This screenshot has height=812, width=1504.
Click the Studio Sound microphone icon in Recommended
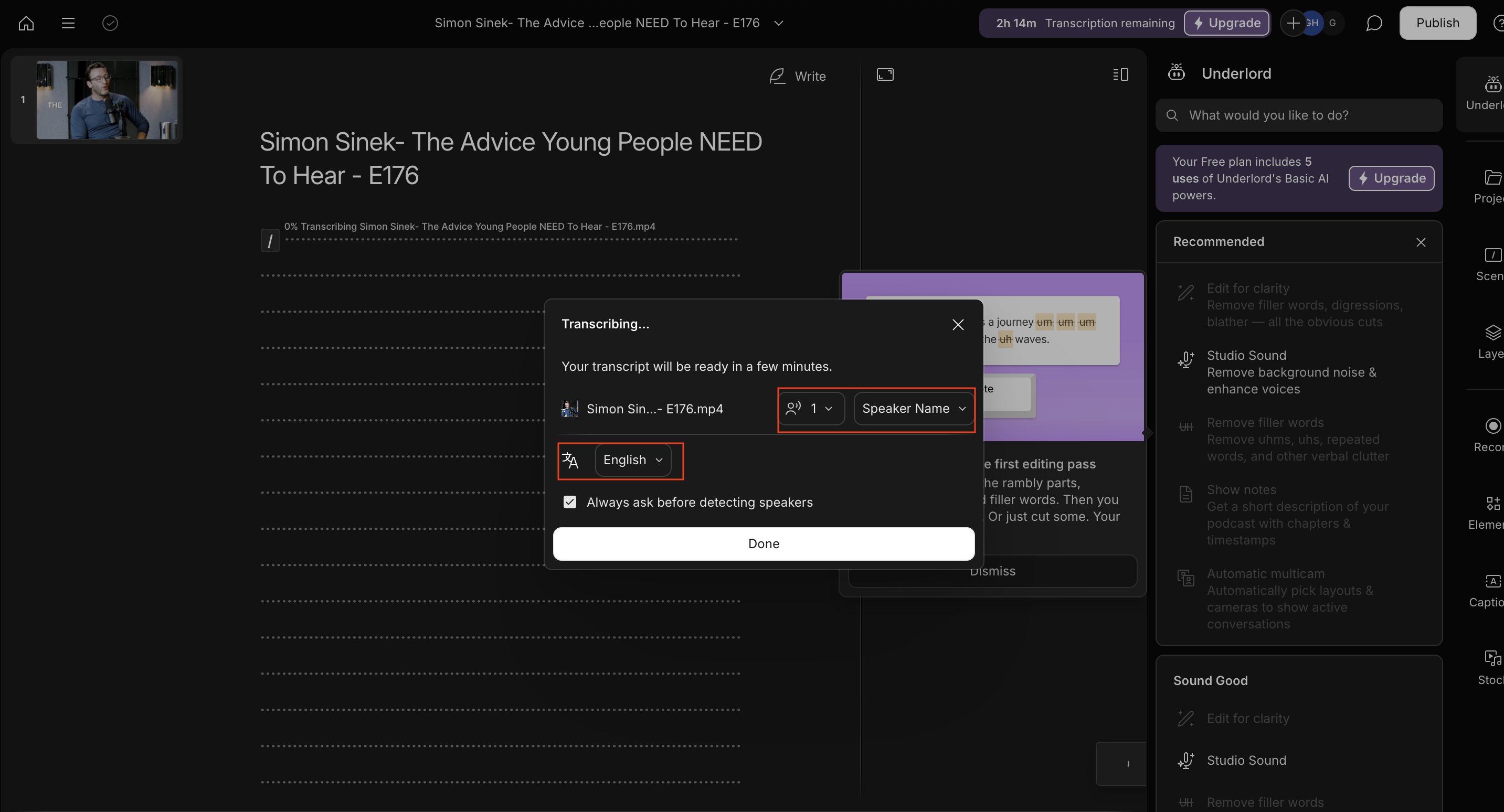[1186, 359]
